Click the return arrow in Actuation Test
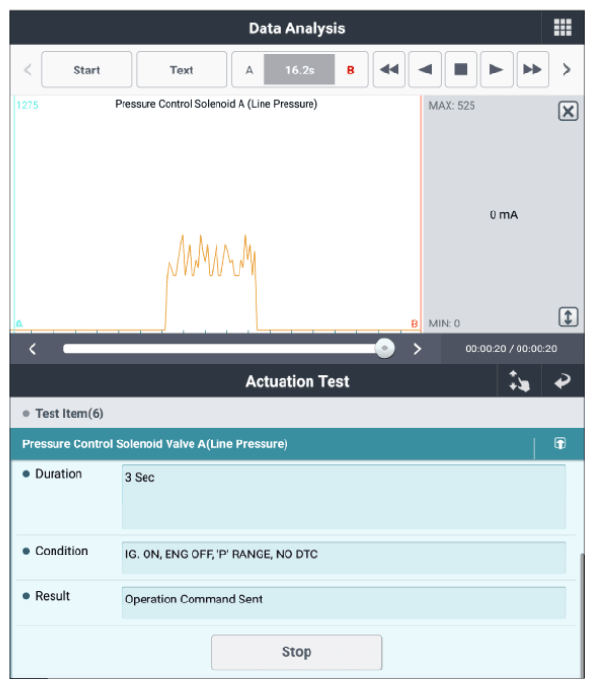594x688 pixels. point(562,381)
